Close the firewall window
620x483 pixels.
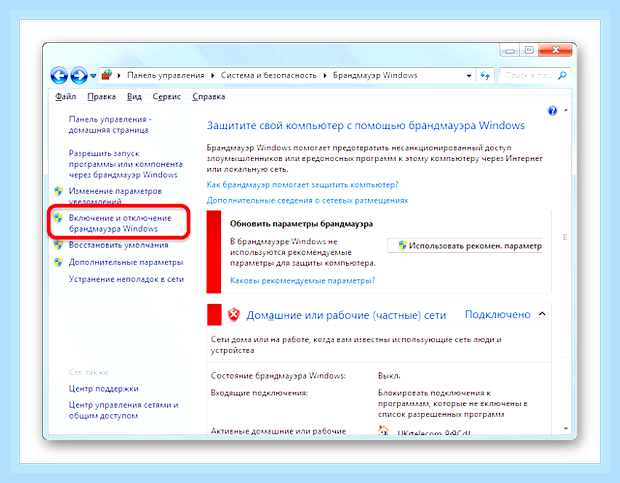click(x=555, y=51)
